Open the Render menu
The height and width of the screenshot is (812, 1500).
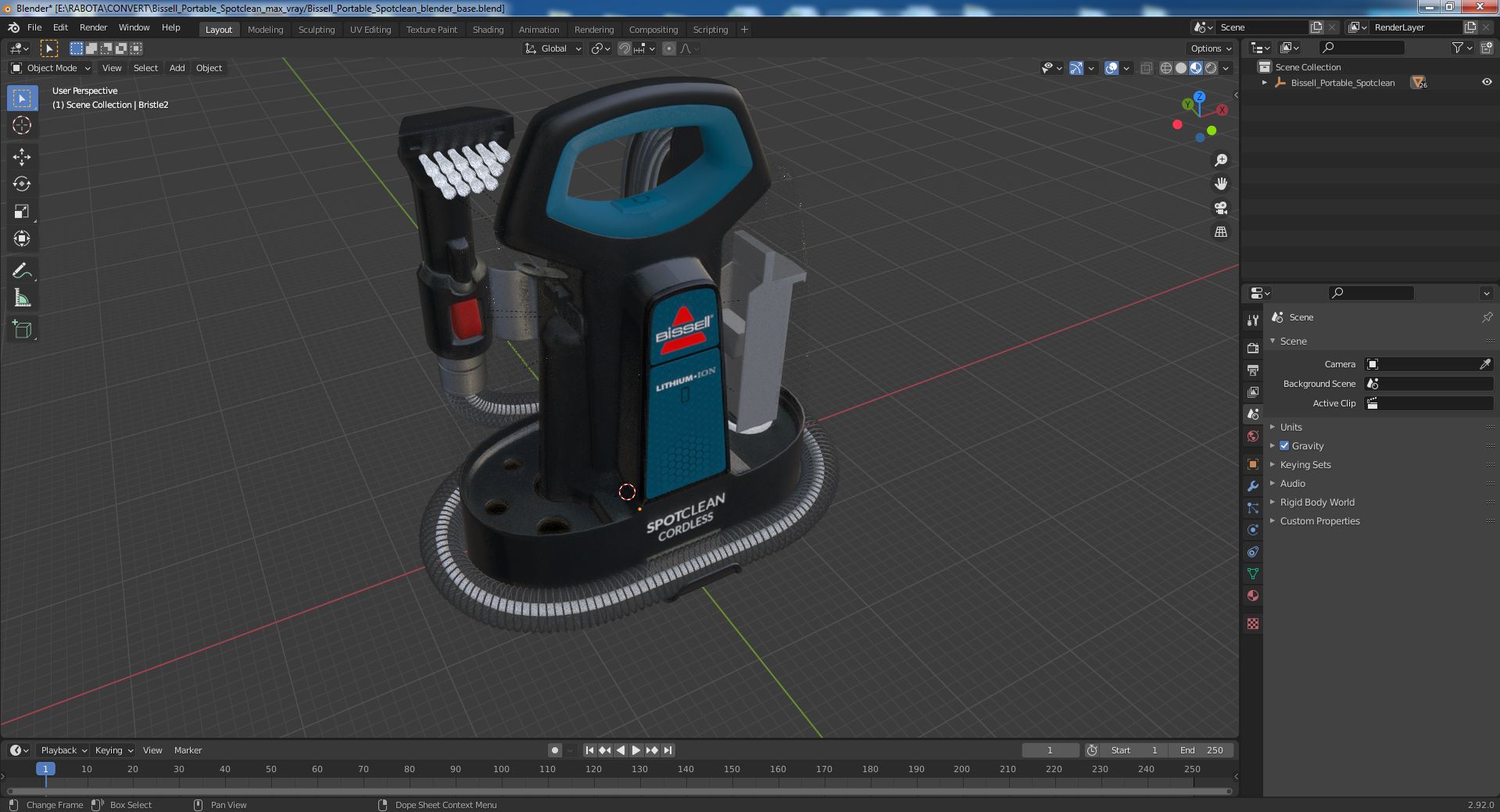93,27
